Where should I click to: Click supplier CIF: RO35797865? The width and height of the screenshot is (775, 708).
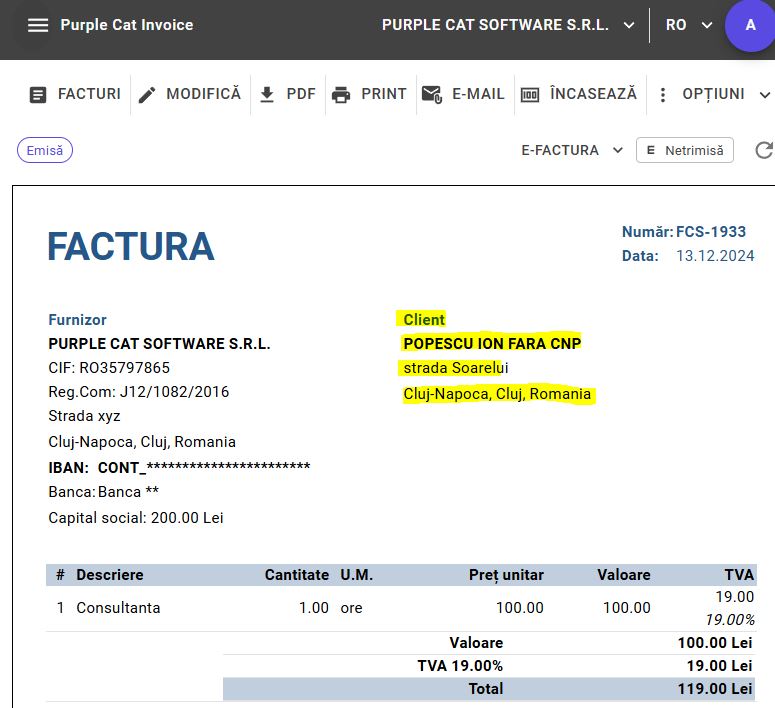click(x=109, y=368)
